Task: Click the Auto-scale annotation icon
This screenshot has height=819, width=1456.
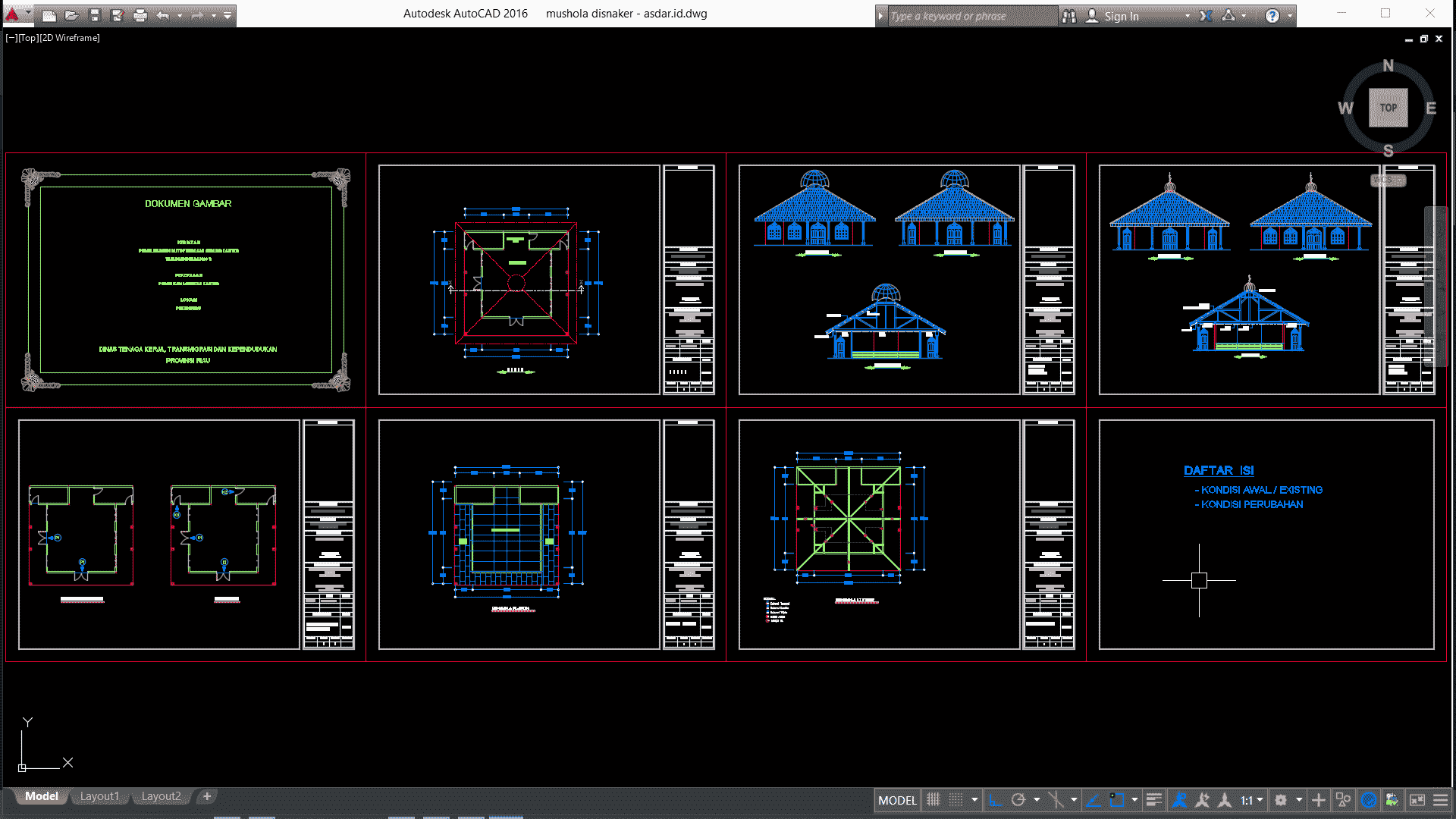Action: pyautogui.click(x=1202, y=800)
